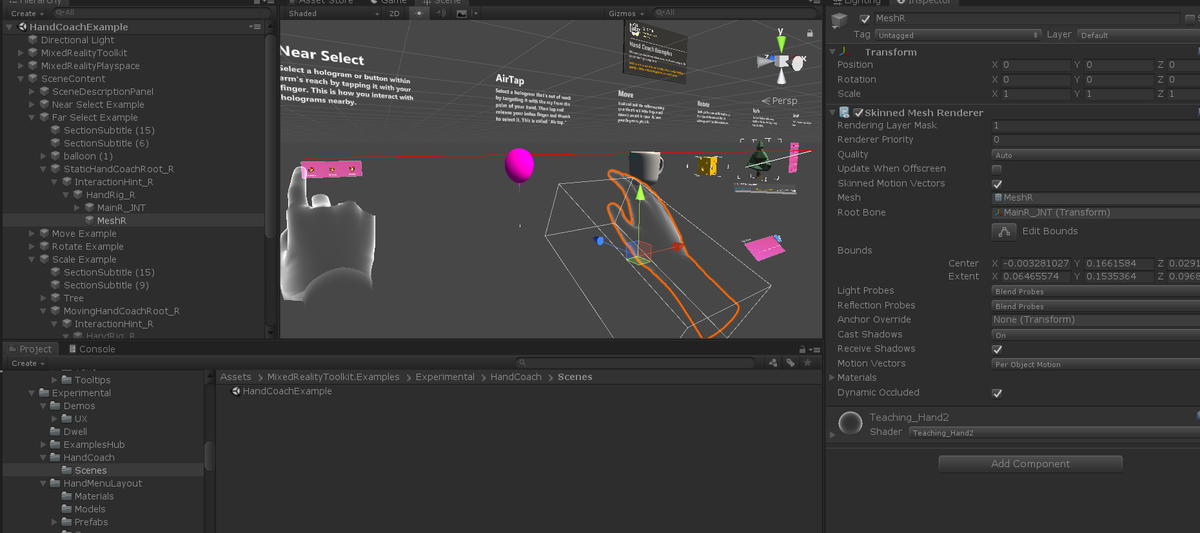The image size is (1200, 533).
Task: Click Experimental in the asset breadcrumb
Action: [445, 377]
